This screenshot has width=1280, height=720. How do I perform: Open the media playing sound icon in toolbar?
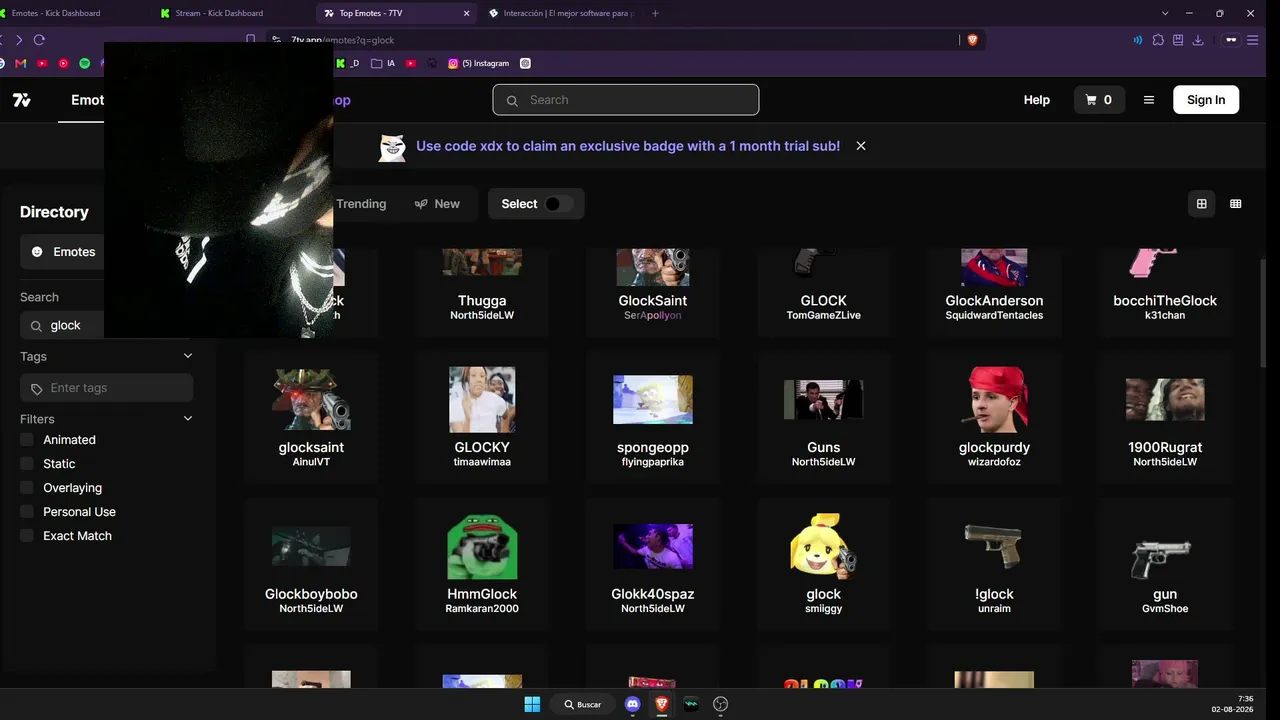(1138, 40)
